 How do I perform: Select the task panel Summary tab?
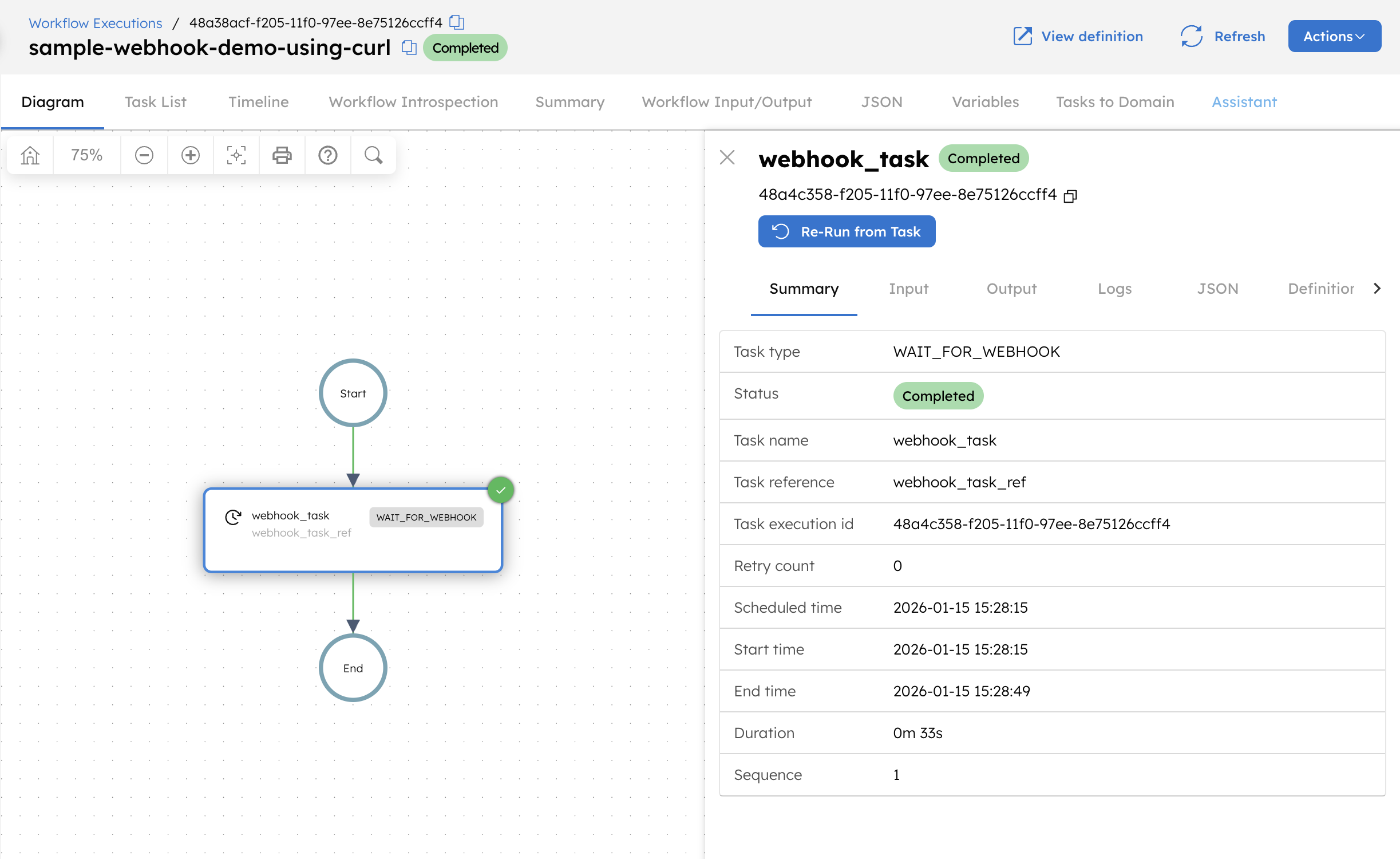click(804, 289)
